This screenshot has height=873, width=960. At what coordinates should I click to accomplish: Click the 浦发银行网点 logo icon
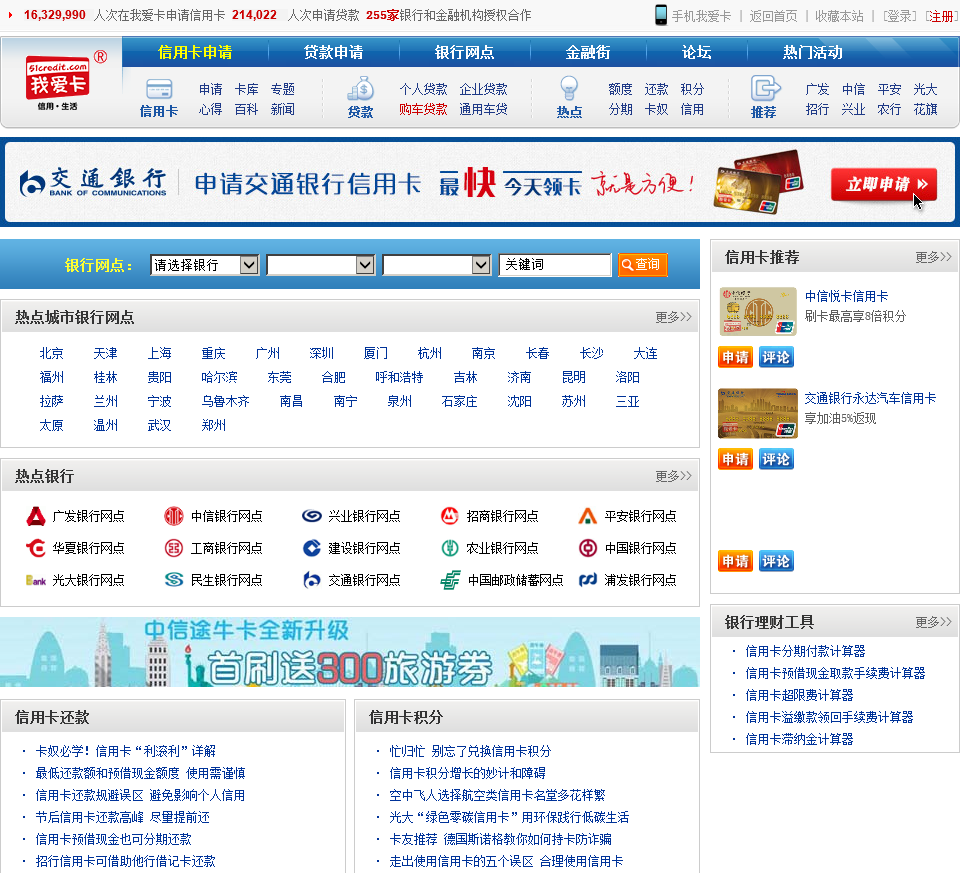(x=588, y=580)
